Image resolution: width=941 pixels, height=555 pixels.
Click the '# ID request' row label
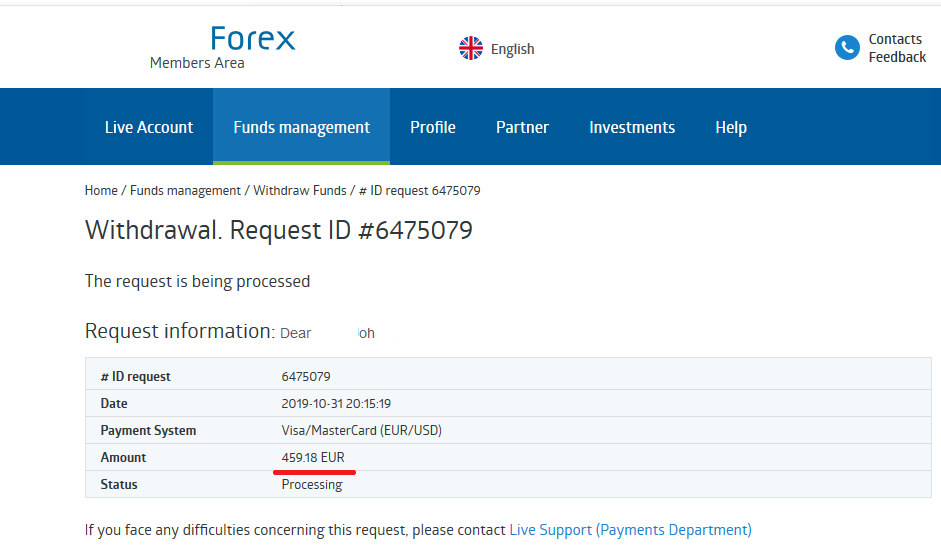[136, 377]
